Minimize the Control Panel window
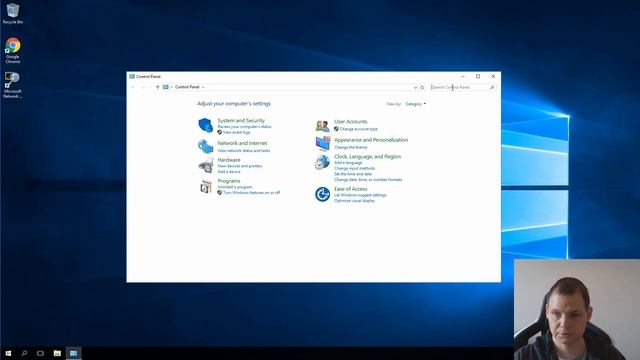The image size is (640, 360). tap(463, 76)
